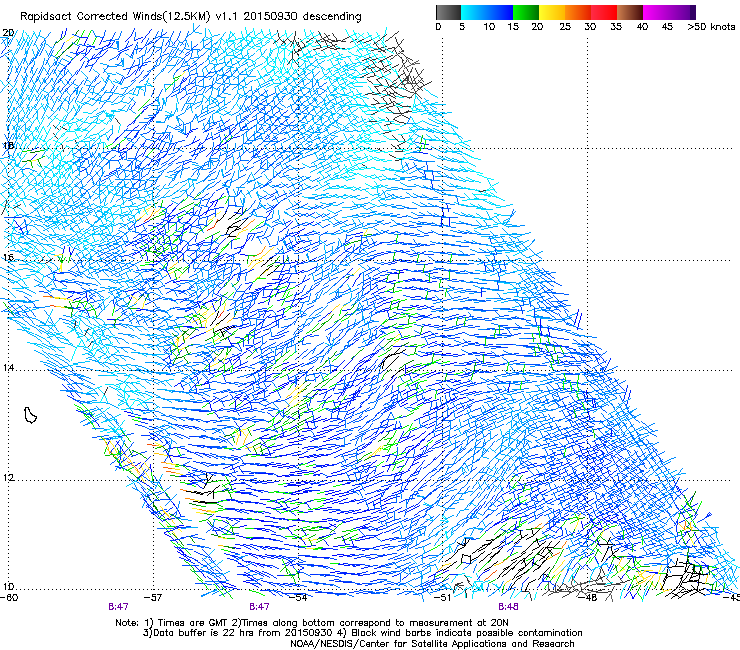
Task: Click the legend scale label "45"
Action: point(667,27)
